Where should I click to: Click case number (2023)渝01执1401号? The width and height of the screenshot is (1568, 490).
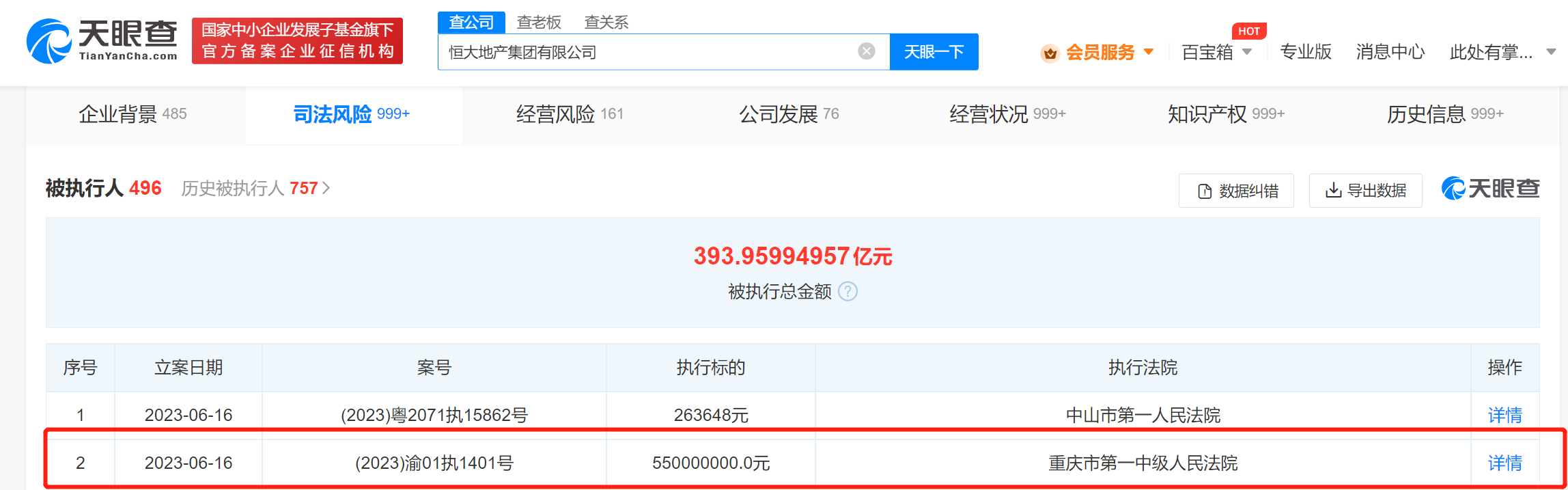tap(434, 463)
